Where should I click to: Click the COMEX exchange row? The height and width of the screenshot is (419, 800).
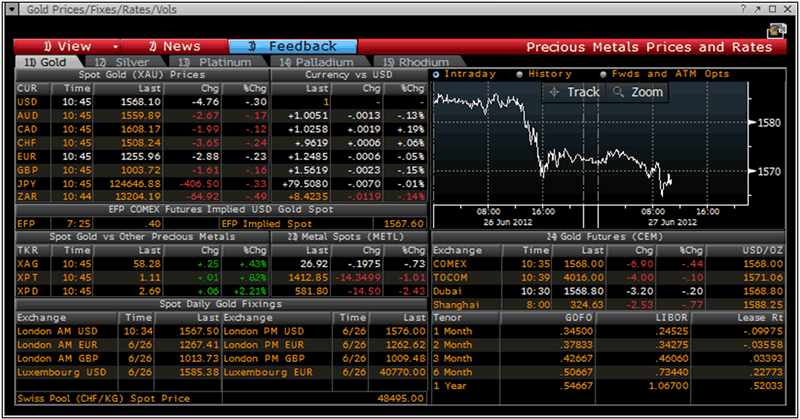point(608,264)
